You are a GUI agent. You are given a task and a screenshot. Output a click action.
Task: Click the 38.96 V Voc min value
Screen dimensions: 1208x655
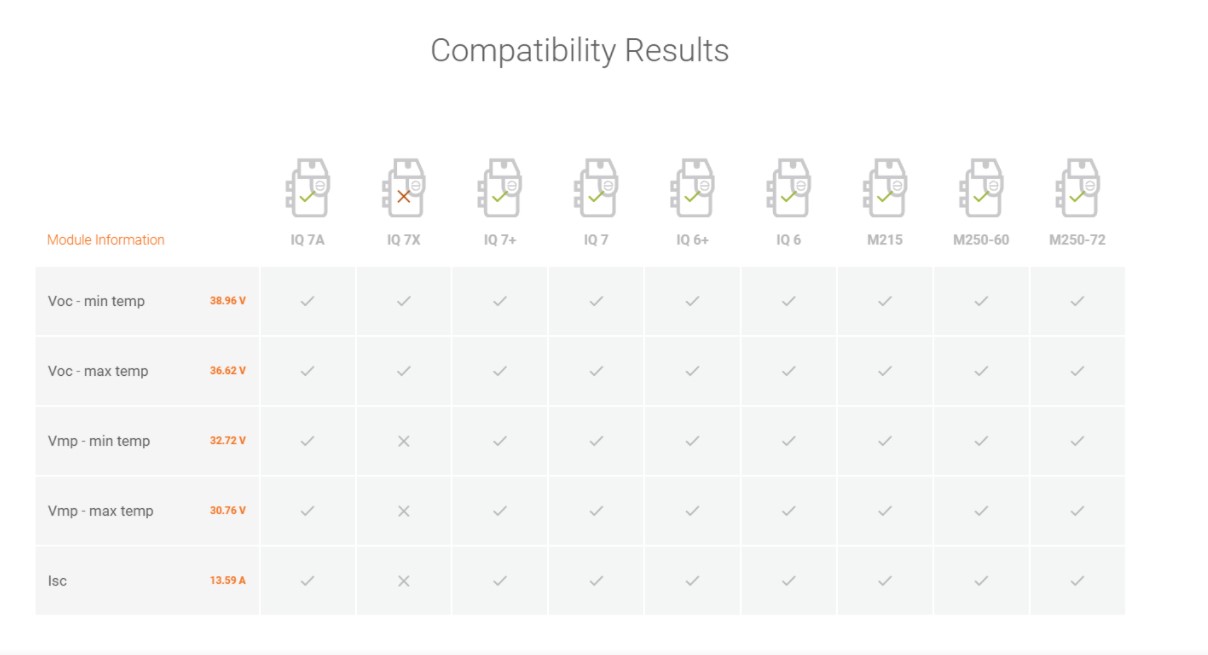pyautogui.click(x=228, y=301)
